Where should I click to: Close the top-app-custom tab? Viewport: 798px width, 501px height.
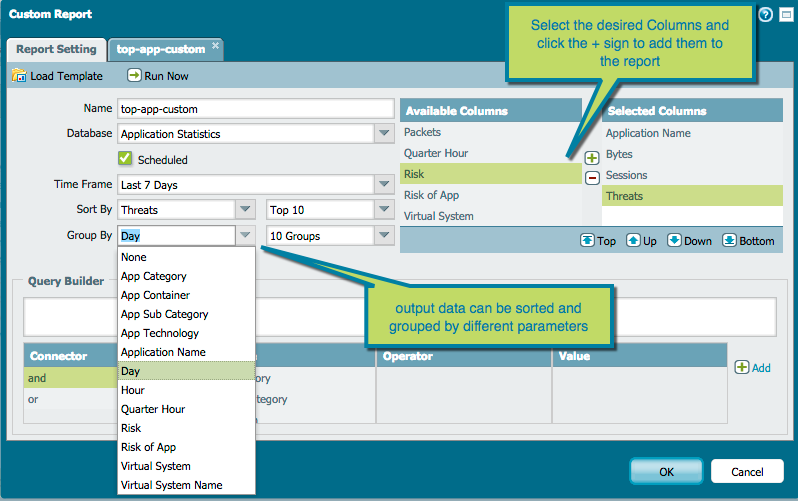(215, 45)
